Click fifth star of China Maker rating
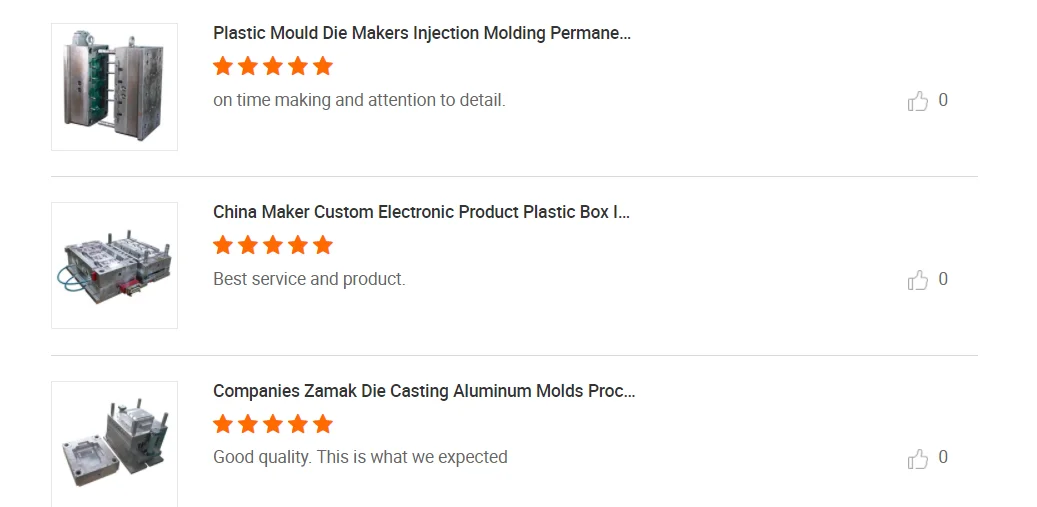Image resolution: width=1037 pixels, height=507 pixels. point(322,245)
